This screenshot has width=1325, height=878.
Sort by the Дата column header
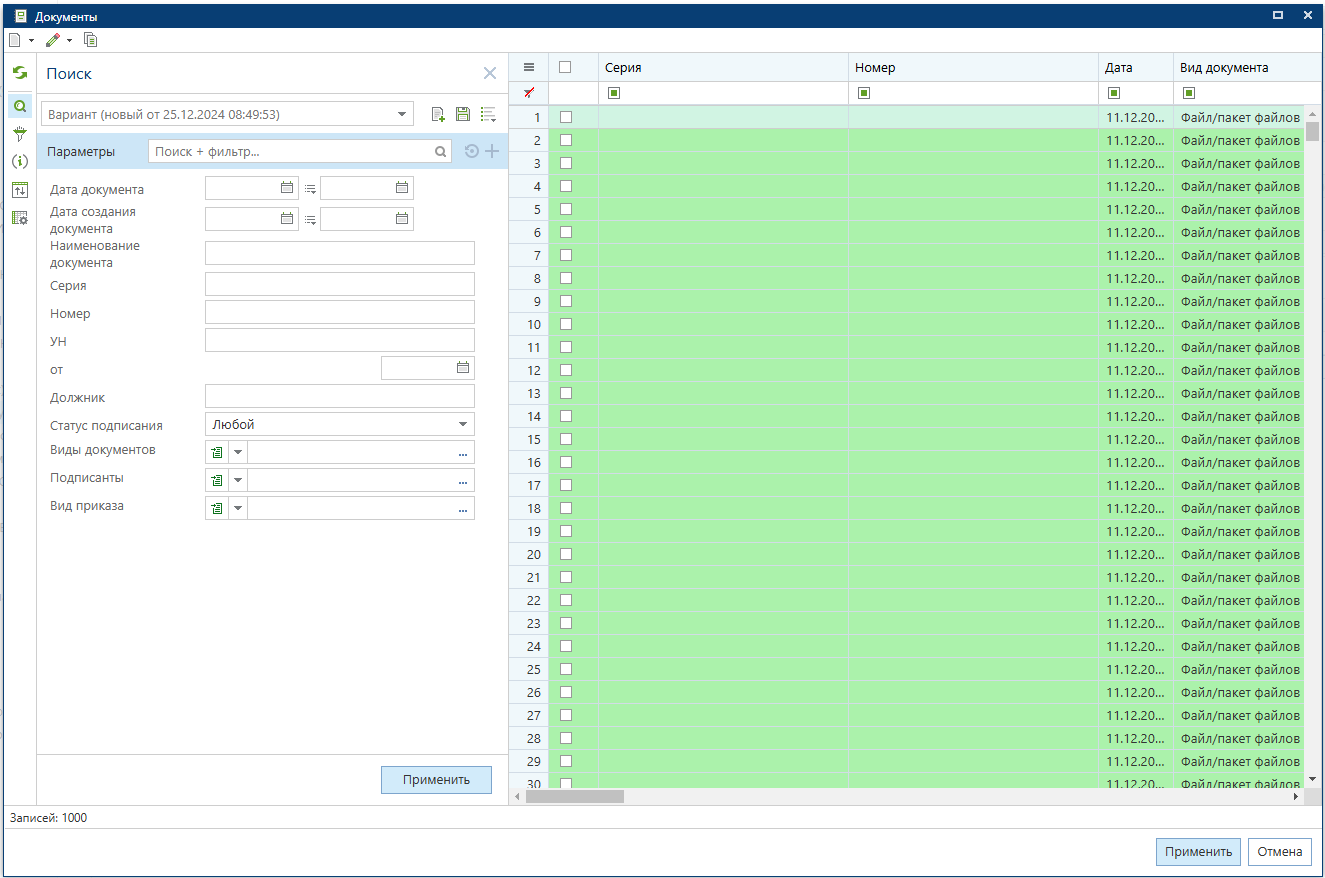coord(1136,68)
